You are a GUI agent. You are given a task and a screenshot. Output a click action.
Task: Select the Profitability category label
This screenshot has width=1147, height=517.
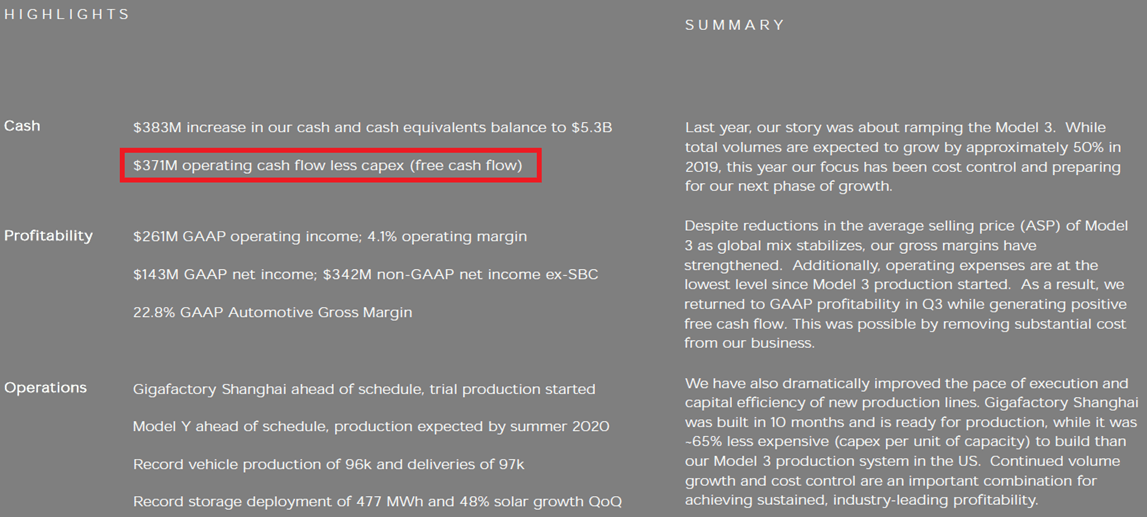[48, 236]
